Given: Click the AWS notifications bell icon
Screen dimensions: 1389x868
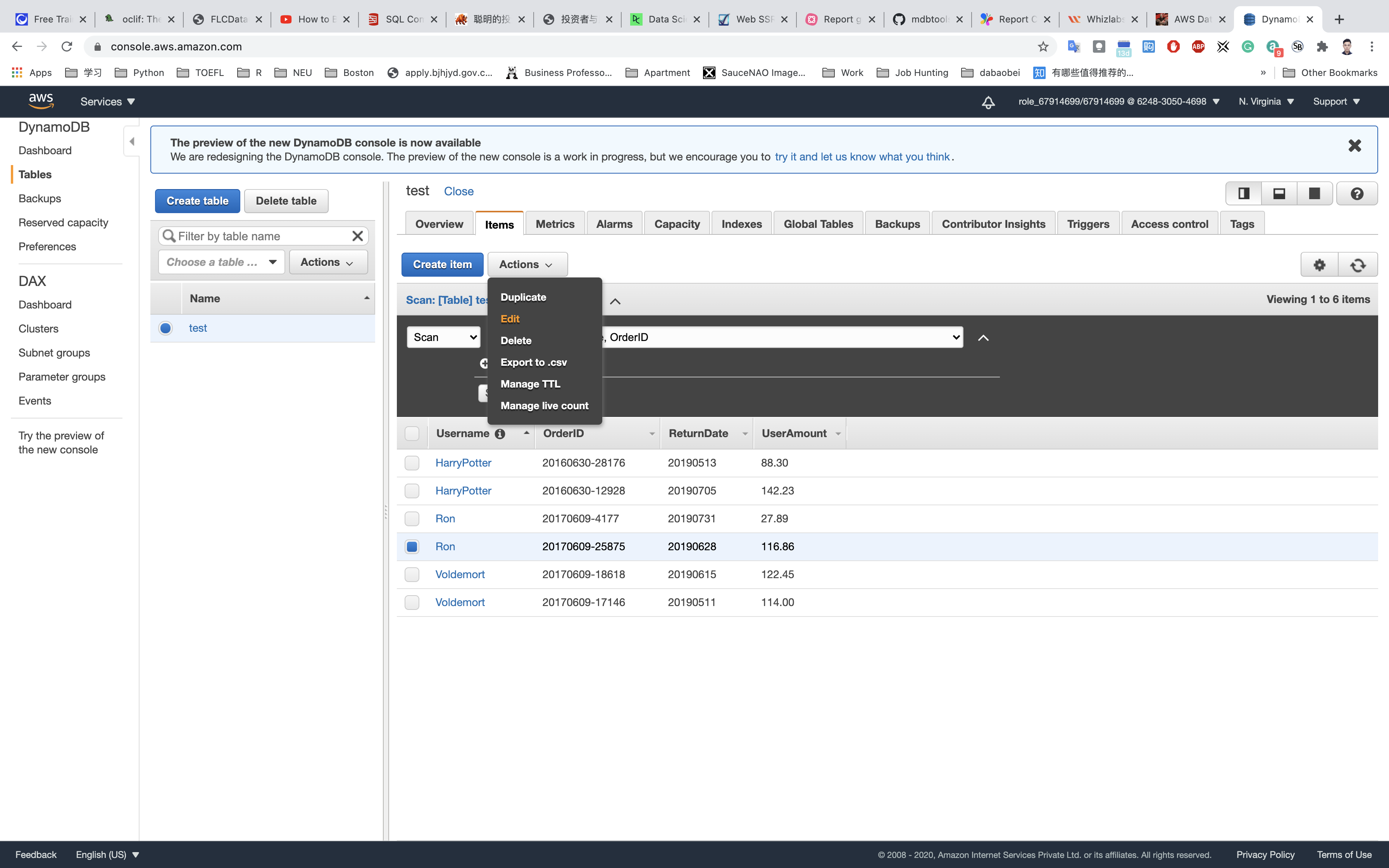Looking at the screenshot, I should point(988,102).
